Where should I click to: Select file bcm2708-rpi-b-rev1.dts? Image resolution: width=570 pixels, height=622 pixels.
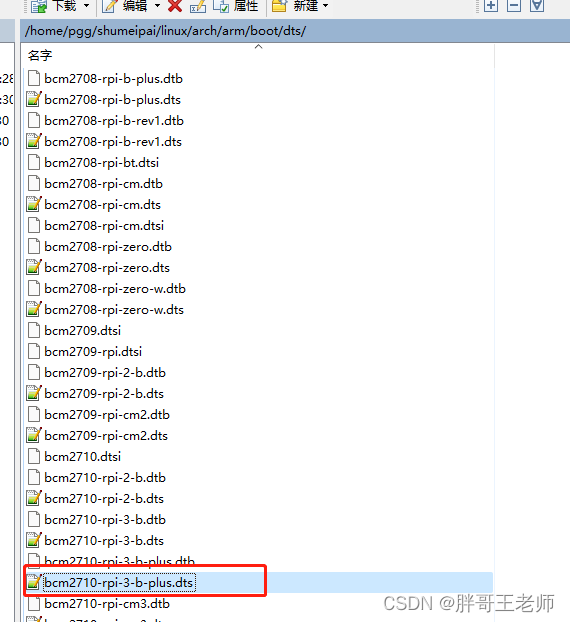point(104,142)
